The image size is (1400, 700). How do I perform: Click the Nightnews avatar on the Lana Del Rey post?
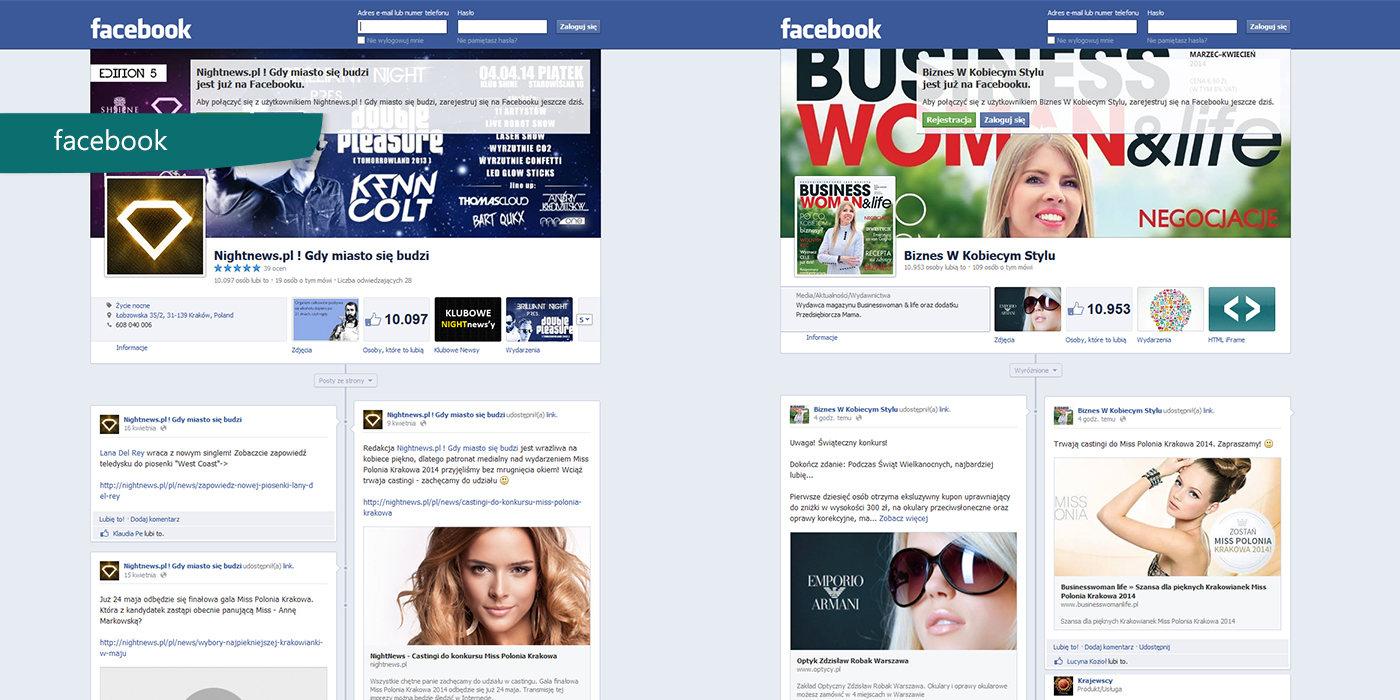[x=109, y=424]
